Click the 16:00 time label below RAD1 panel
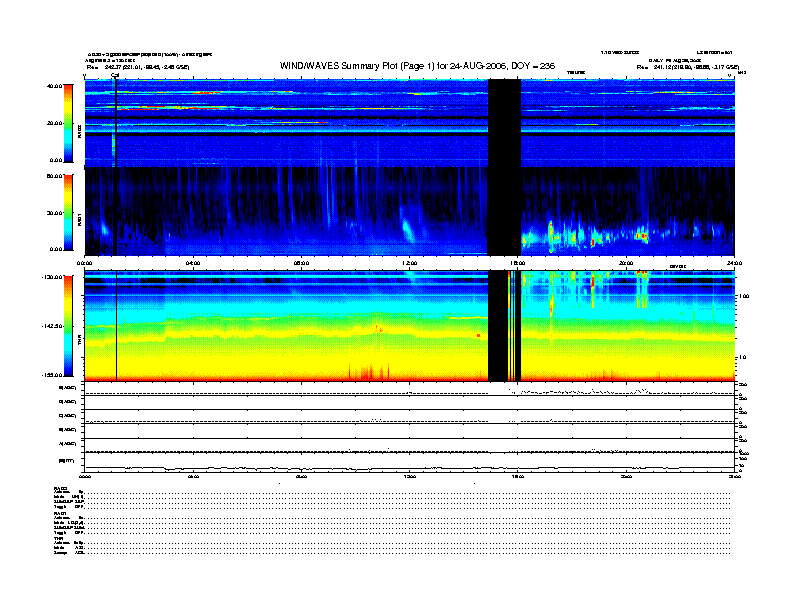The width and height of the screenshot is (792, 612). pos(518,263)
